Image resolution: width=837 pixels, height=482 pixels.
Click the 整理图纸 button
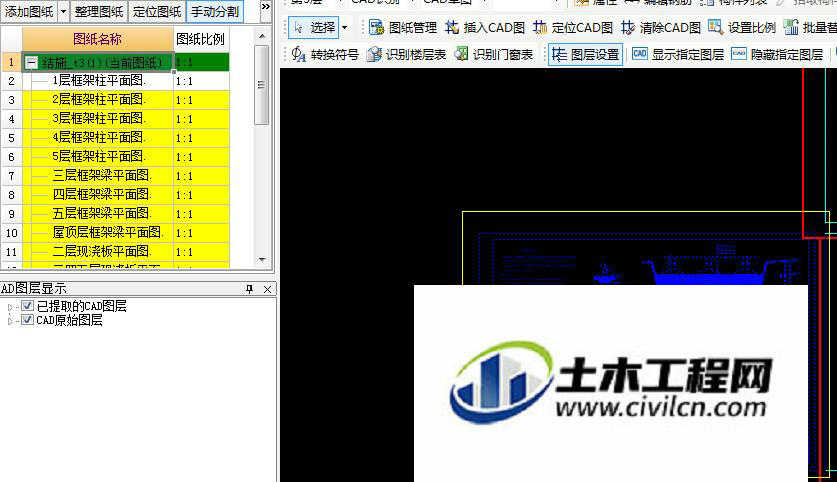(x=99, y=11)
